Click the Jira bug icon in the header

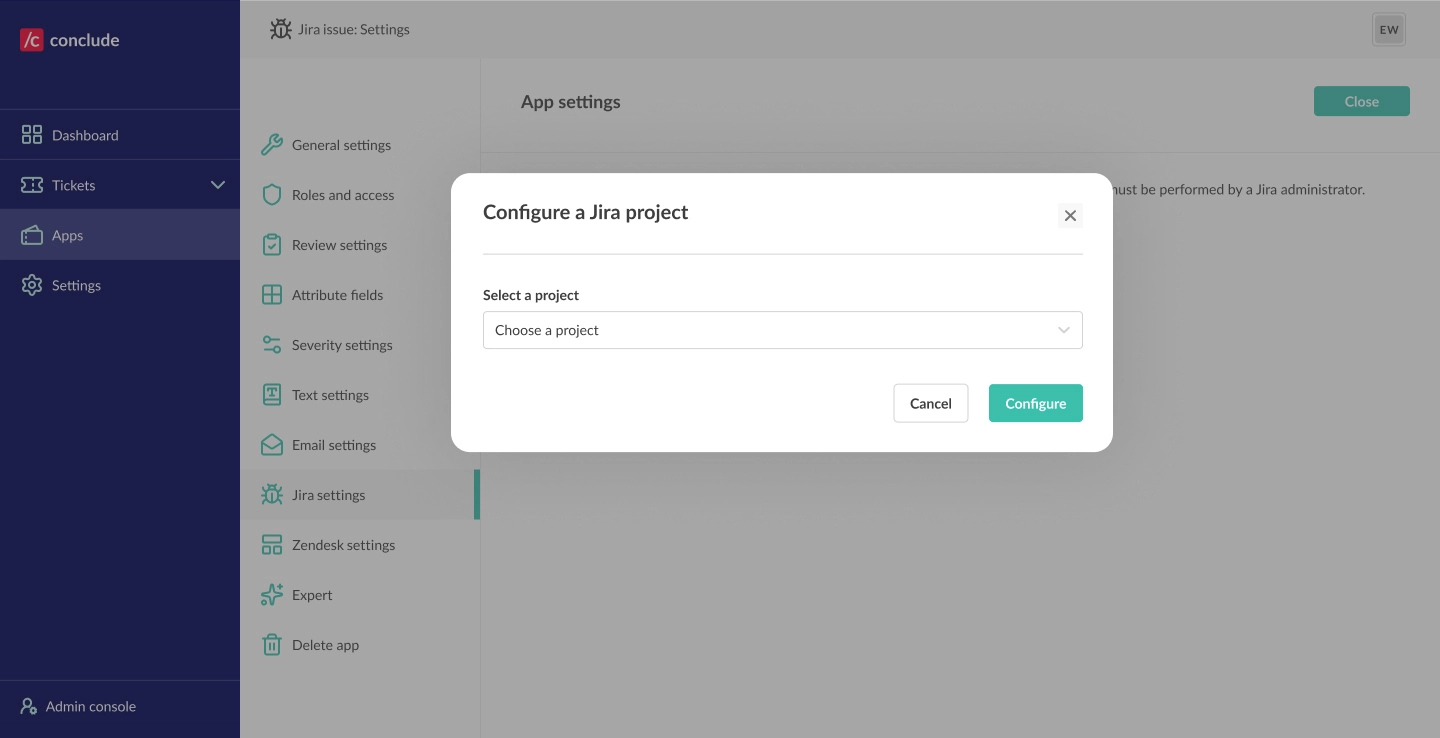point(281,29)
